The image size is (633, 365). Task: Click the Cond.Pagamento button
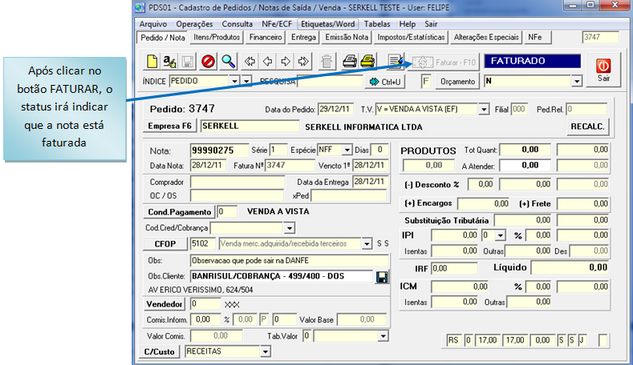point(179,212)
